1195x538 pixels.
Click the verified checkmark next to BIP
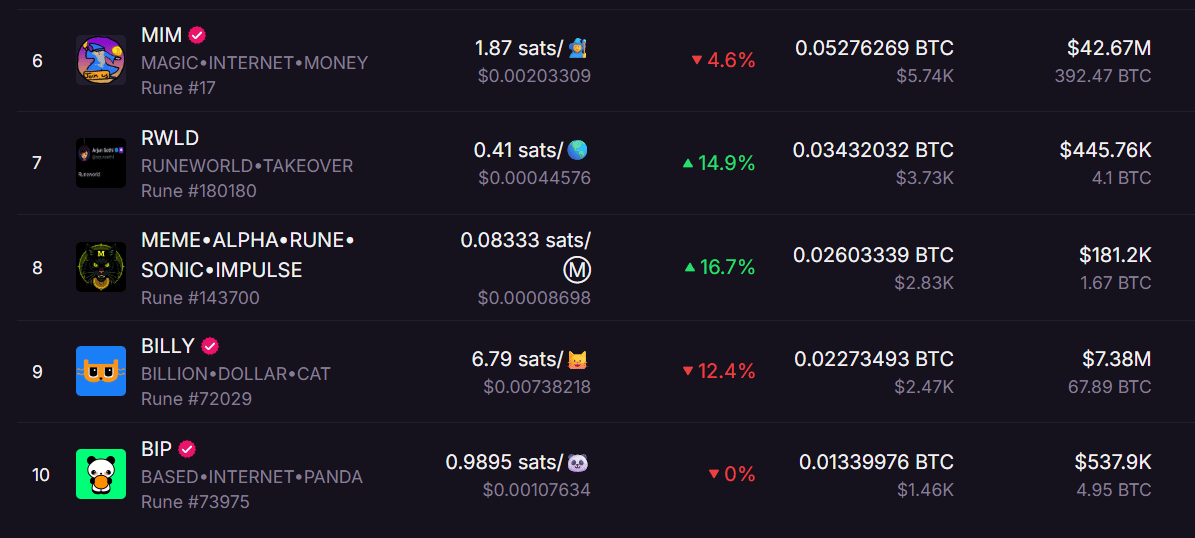[187, 449]
